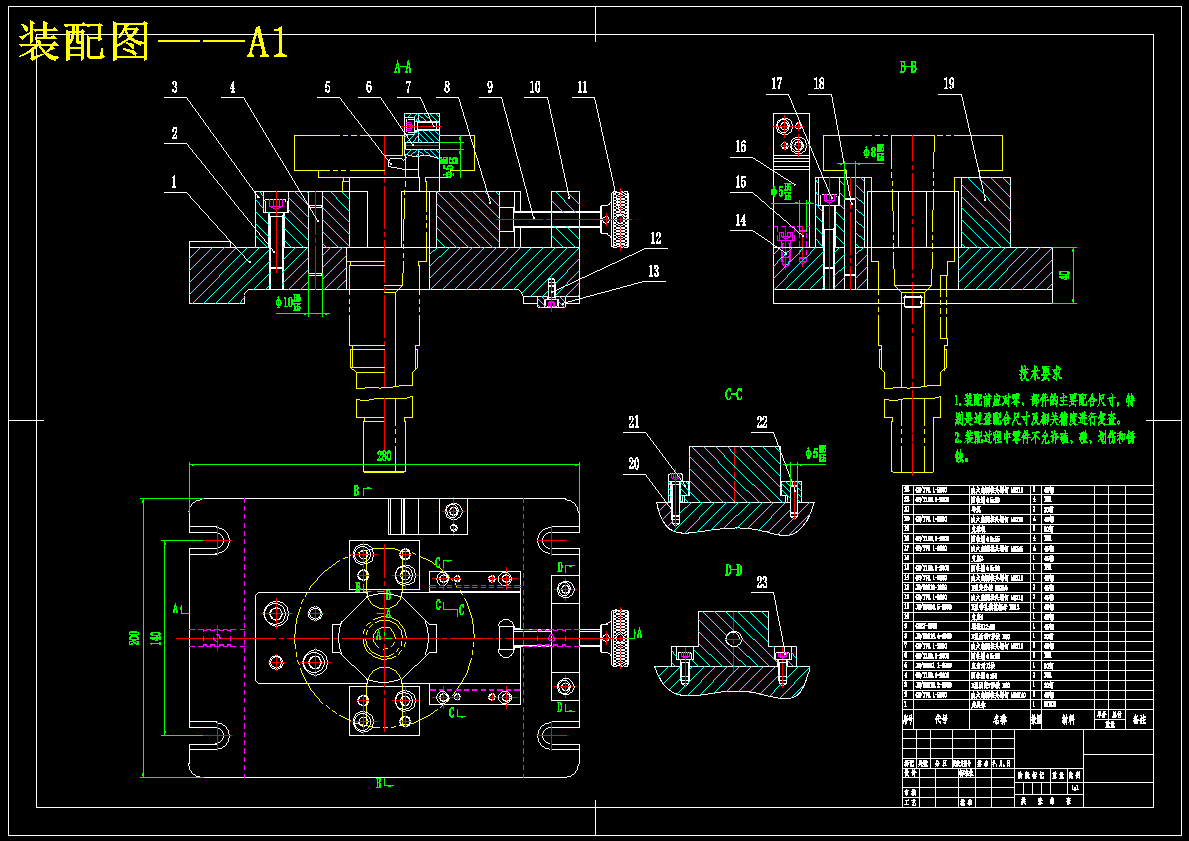Pick part callout number 6
This screenshot has height=841, width=1189.
click(369, 87)
